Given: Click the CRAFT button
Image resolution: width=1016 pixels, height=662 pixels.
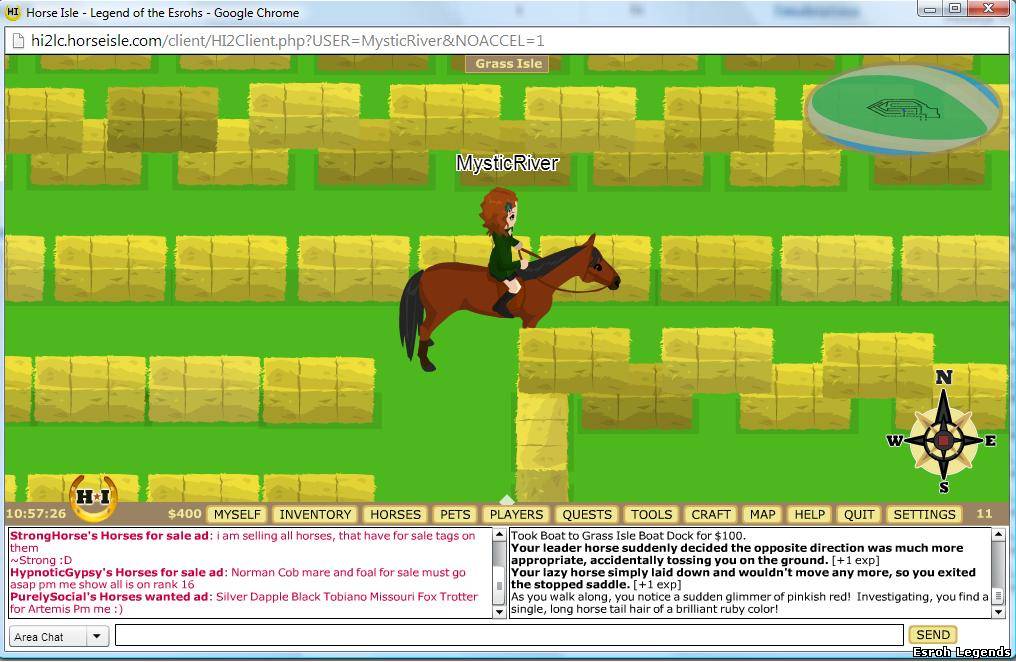Looking at the screenshot, I should [710, 514].
